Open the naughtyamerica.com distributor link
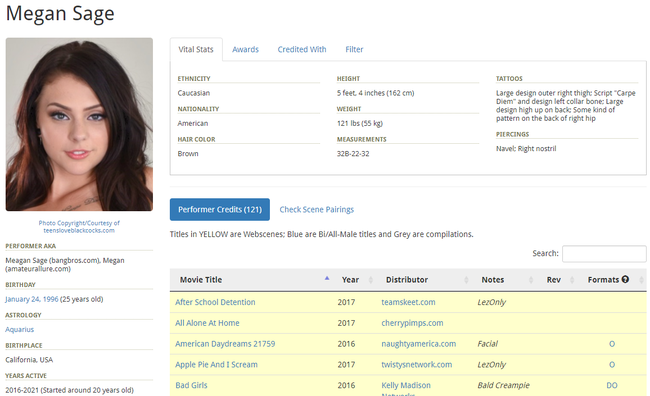This screenshot has height=396, width=650. (x=419, y=344)
